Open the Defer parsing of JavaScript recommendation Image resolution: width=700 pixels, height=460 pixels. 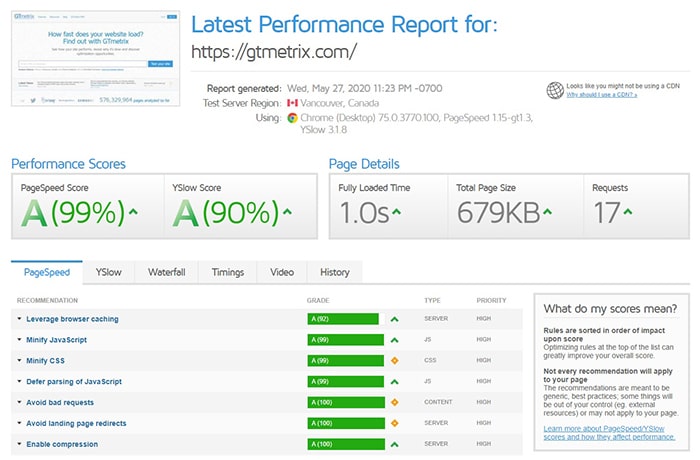[x=74, y=382]
